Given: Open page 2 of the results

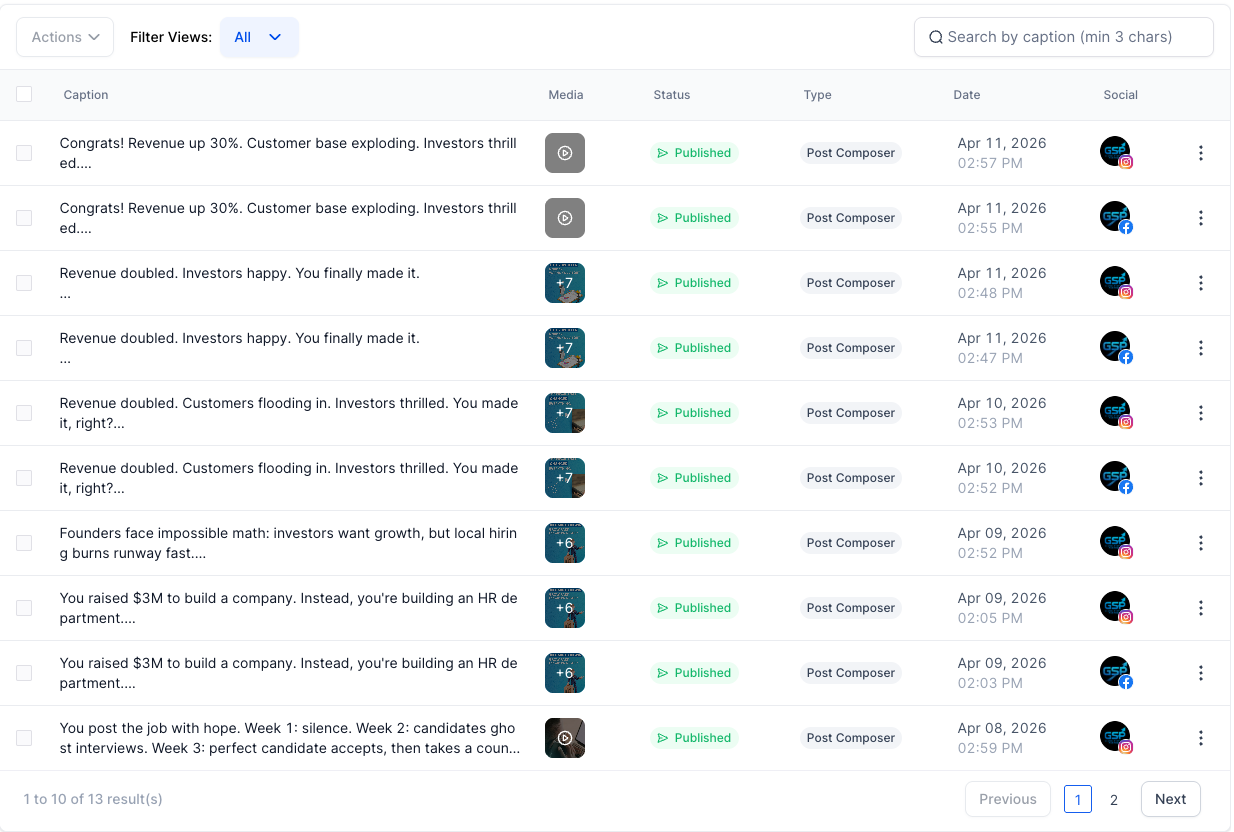Looking at the screenshot, I should [x=1114, y=799].
